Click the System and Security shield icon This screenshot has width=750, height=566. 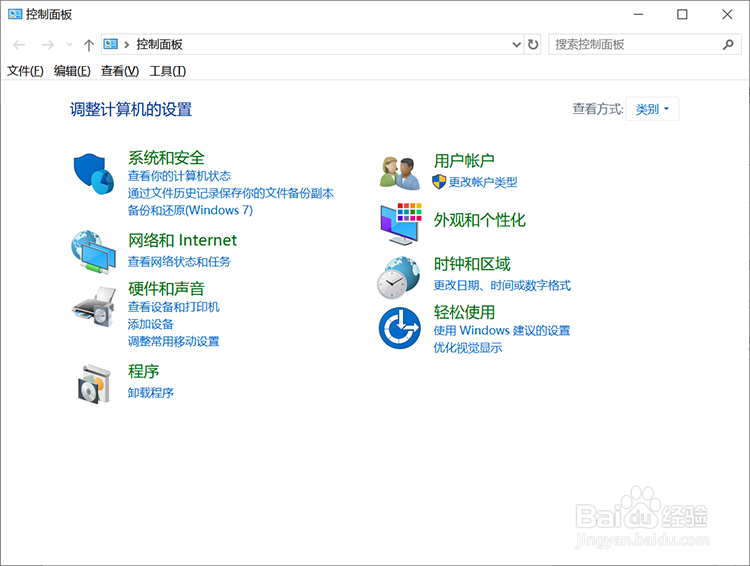[94, 174]
